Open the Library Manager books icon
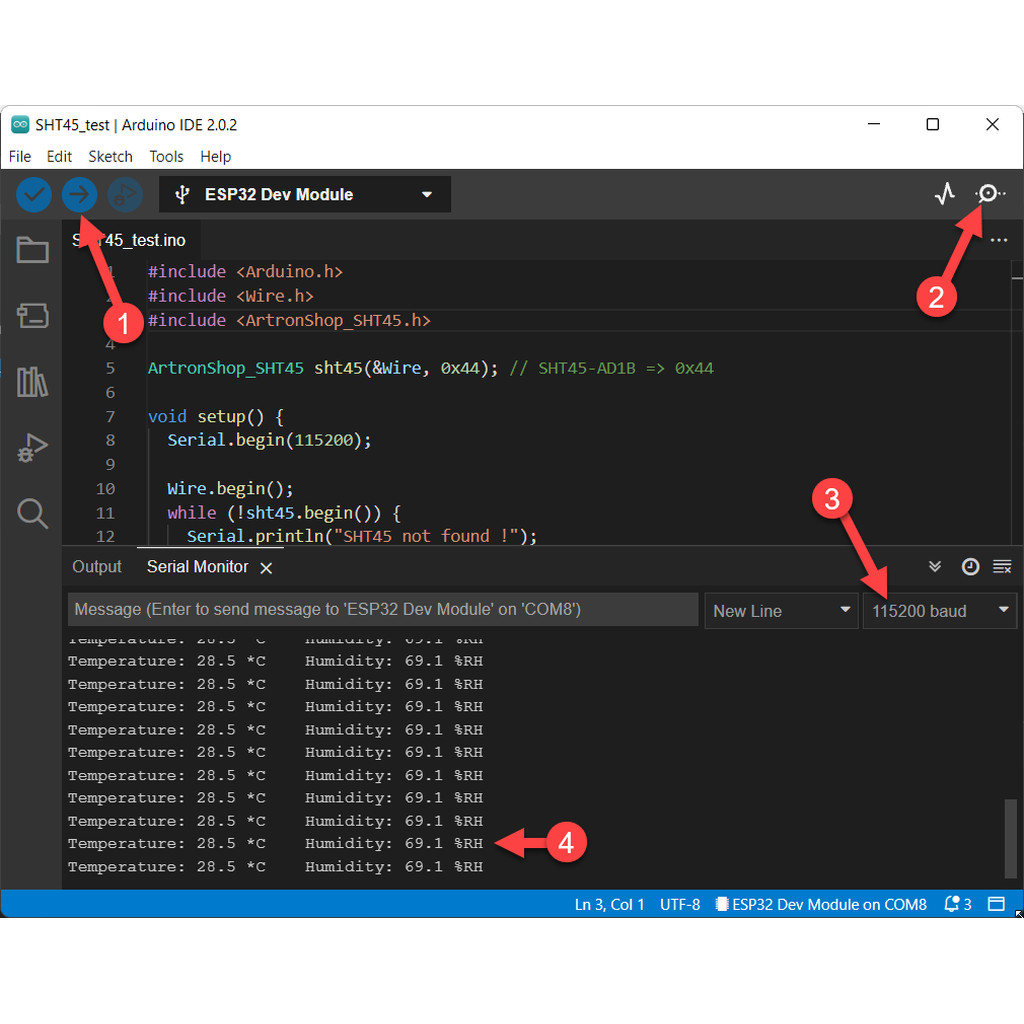The image size is (1024, 1024). (x=33, y=382)
